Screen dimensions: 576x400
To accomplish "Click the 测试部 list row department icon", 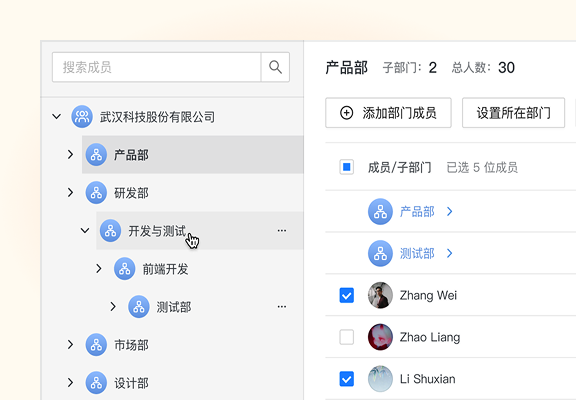I will point(380,253).
